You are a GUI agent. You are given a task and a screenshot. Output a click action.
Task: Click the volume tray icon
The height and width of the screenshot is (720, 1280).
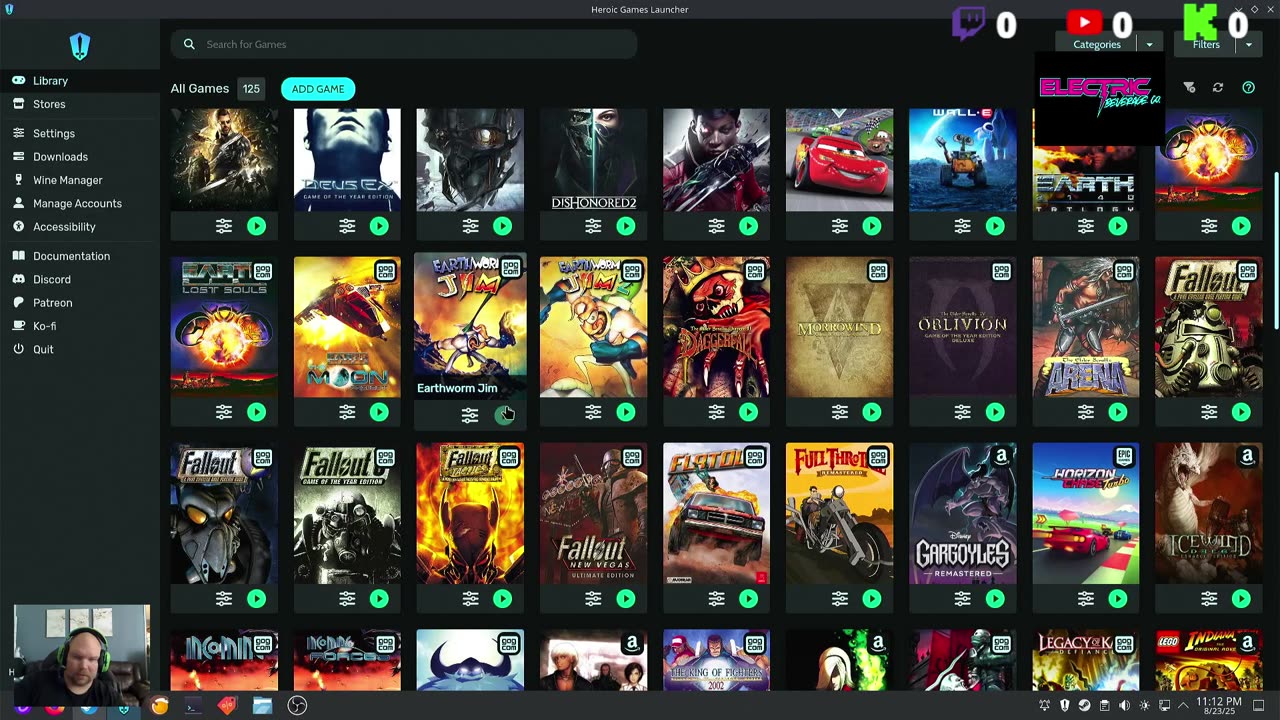point(1124,706)
